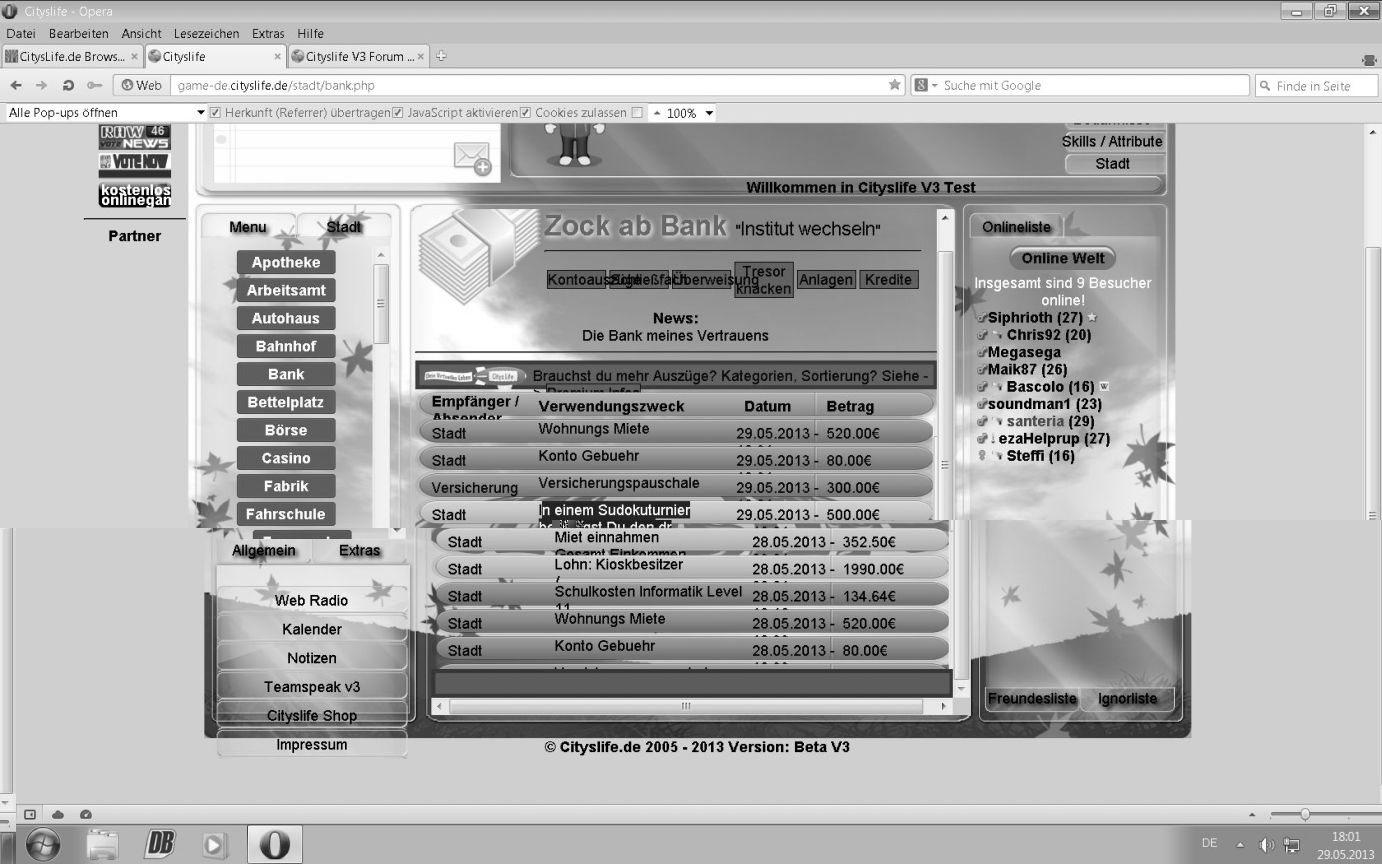Image resolution: width=1382 pixels, height=864 pixels.
Task: Disable the JavaScript aktivieren checkbox
Action: pyautogui.click(x=398, y=113)
